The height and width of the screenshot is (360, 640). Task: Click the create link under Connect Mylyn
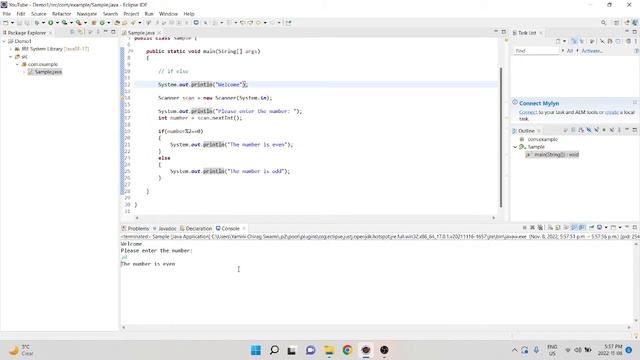(x=611, y=112)
